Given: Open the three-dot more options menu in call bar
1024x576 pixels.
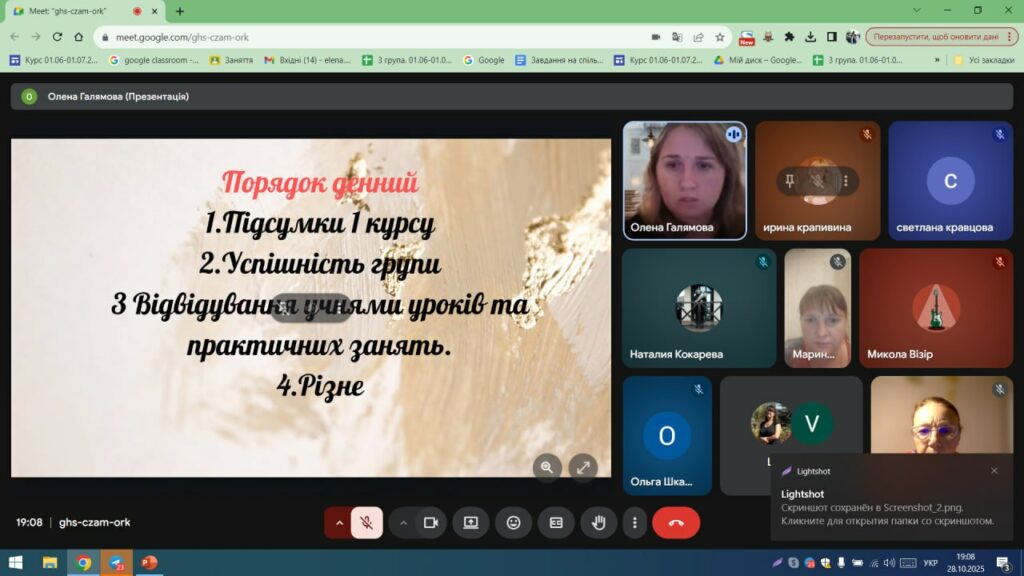Looking at the screenshot, I should coord(634,522).
